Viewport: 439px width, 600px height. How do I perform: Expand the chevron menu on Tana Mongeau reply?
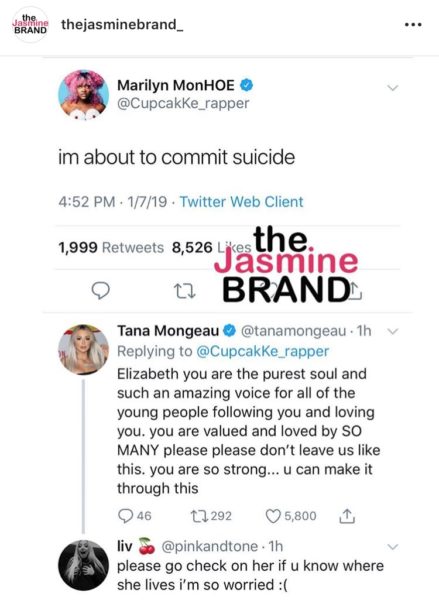pyautogui.click(x=393, y=331)
